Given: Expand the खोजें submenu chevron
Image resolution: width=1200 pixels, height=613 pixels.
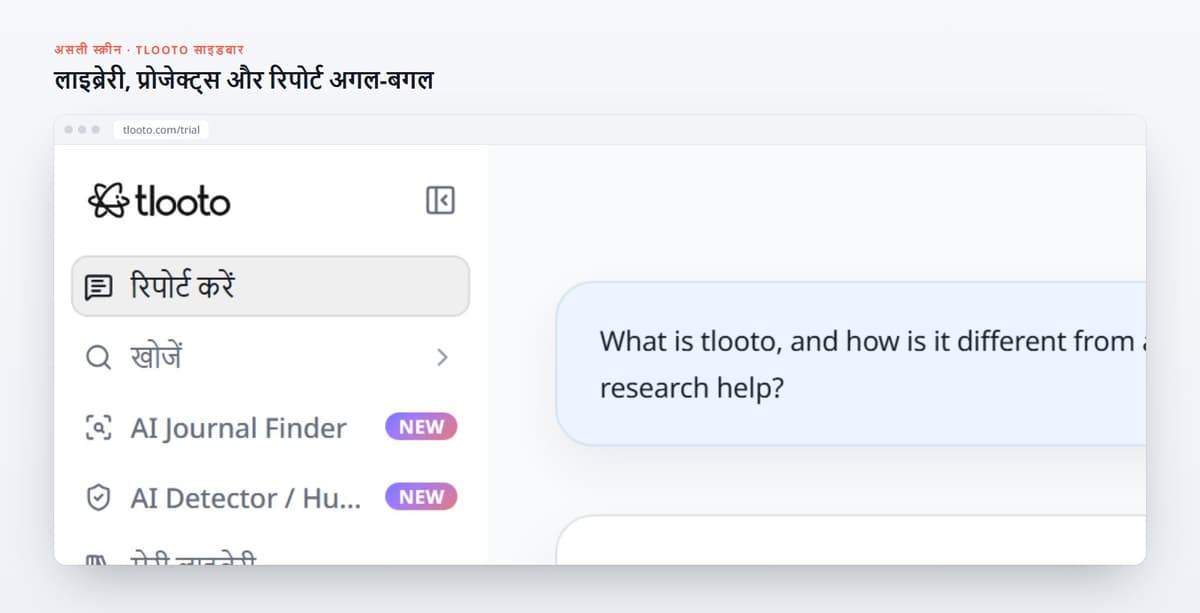Looking at the screenshot, I should click(x=442, y=357).
